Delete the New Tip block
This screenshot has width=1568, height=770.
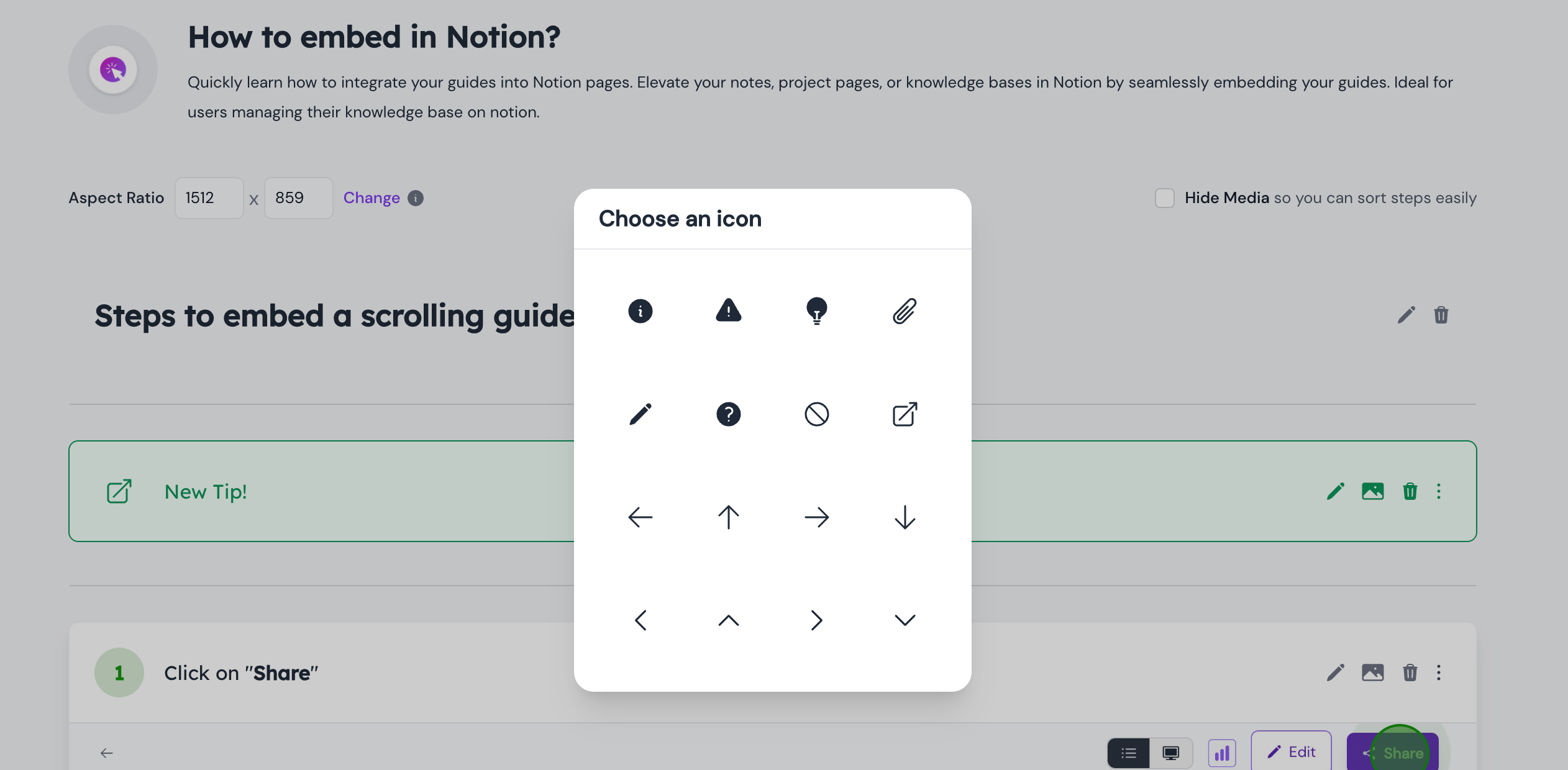1410,491
